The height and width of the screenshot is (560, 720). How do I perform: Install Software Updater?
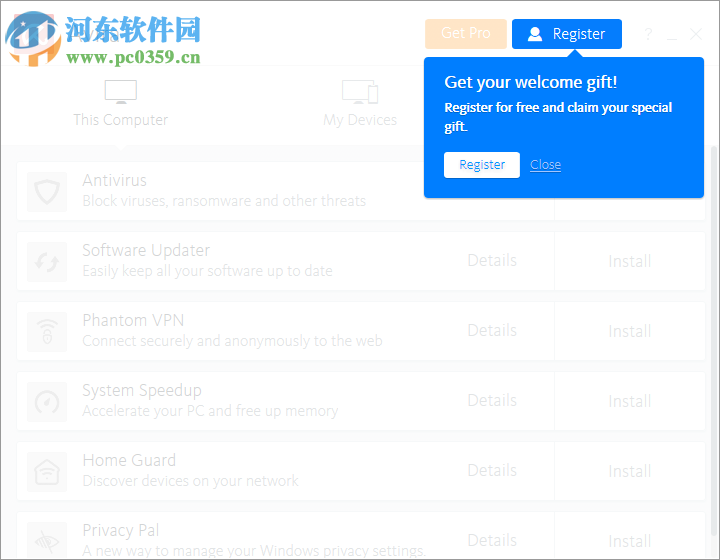[x=630, y=262]
